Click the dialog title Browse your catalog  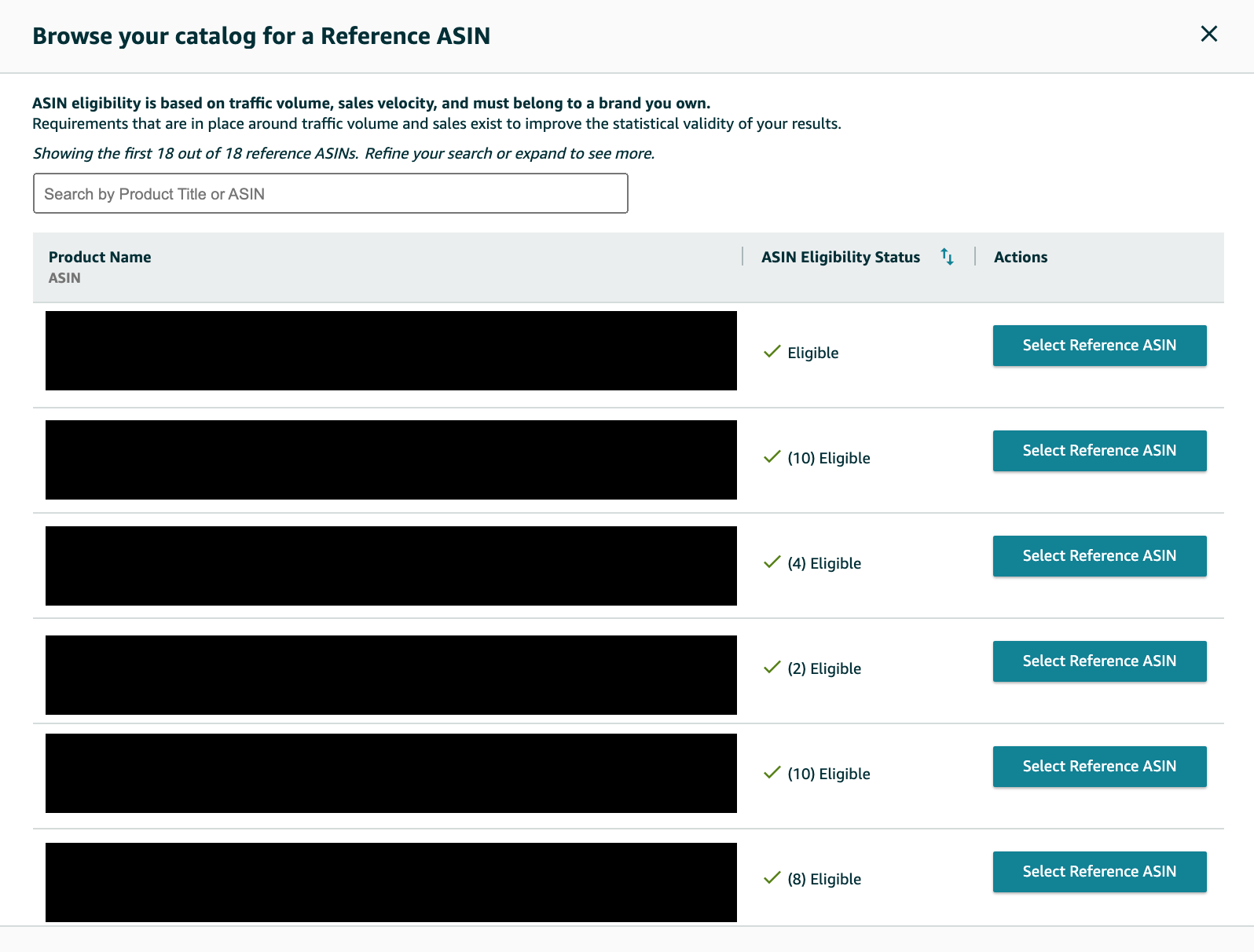click(261, 36)
